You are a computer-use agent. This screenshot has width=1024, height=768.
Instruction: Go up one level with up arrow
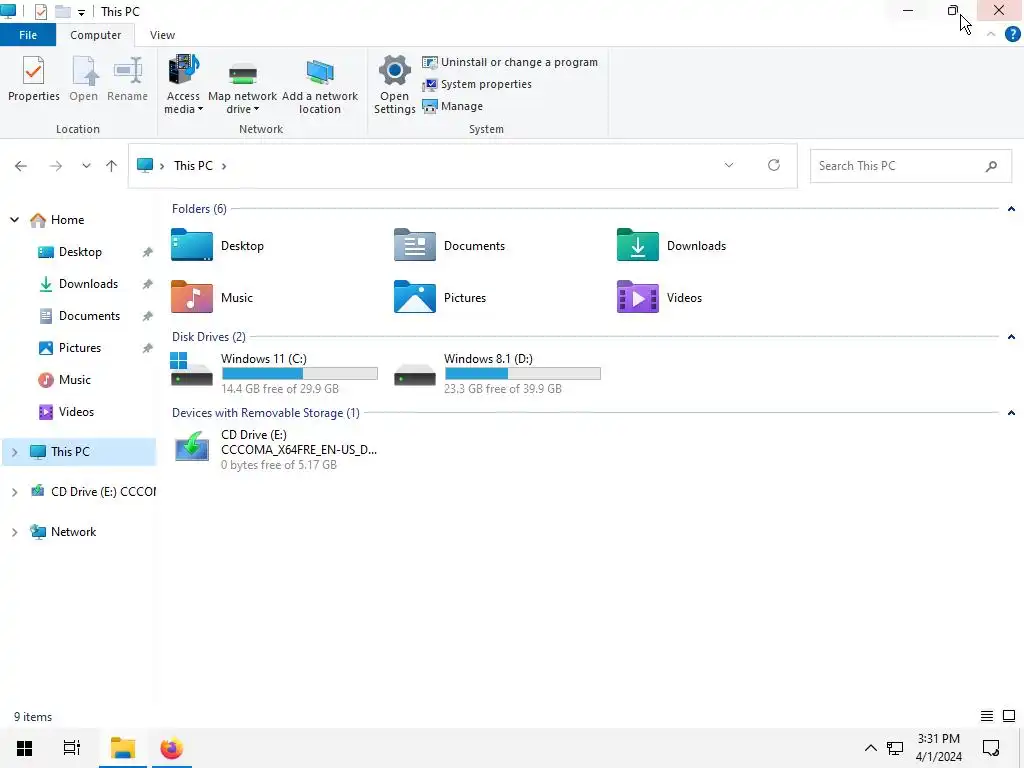pyautogui.click(x=112, y=166)
